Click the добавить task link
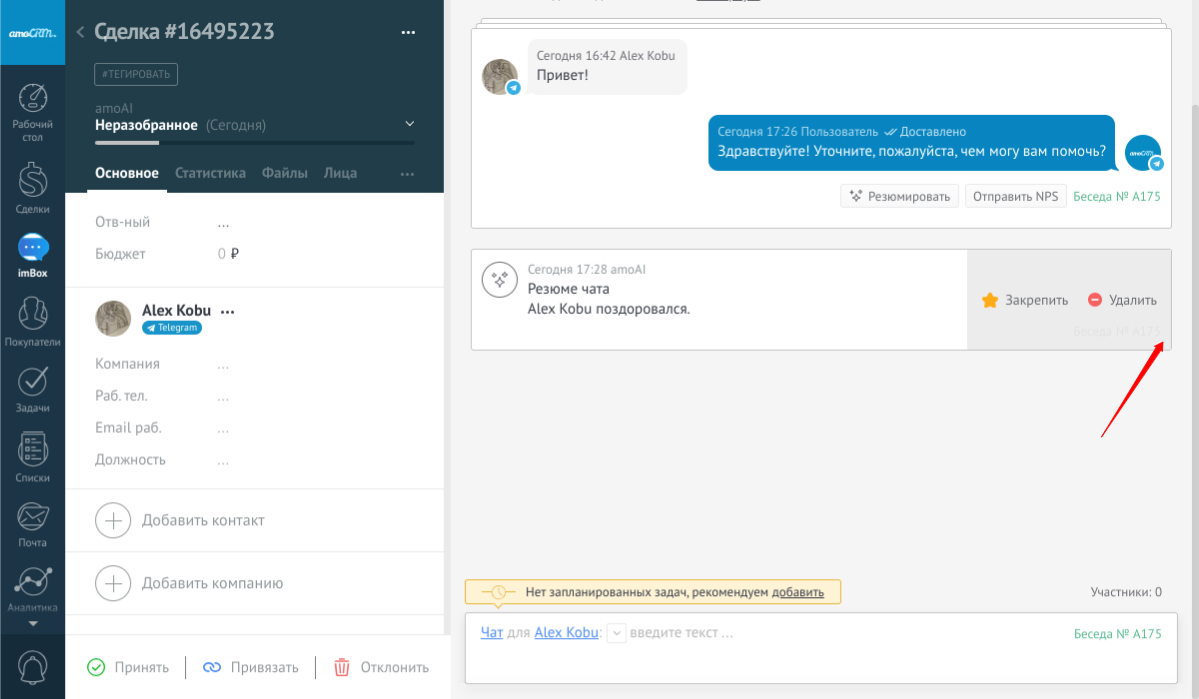The width and height of the screenshot is (1199, 699). click(798, 592)
